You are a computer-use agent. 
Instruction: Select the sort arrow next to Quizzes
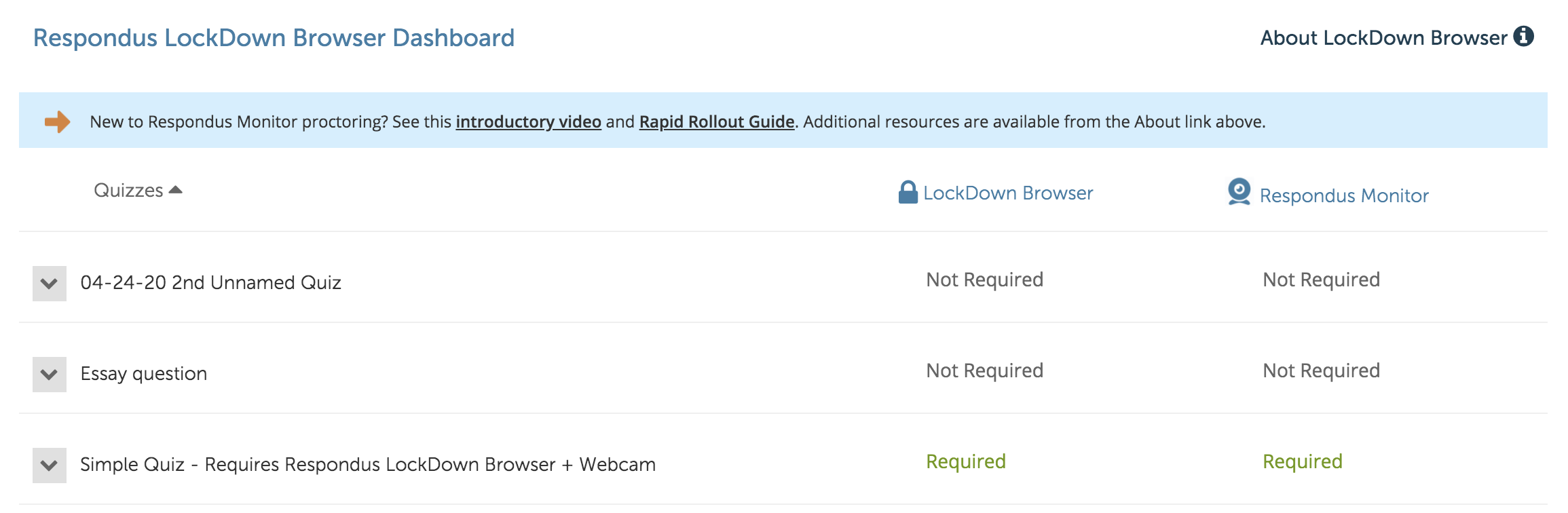click(175, 189)
